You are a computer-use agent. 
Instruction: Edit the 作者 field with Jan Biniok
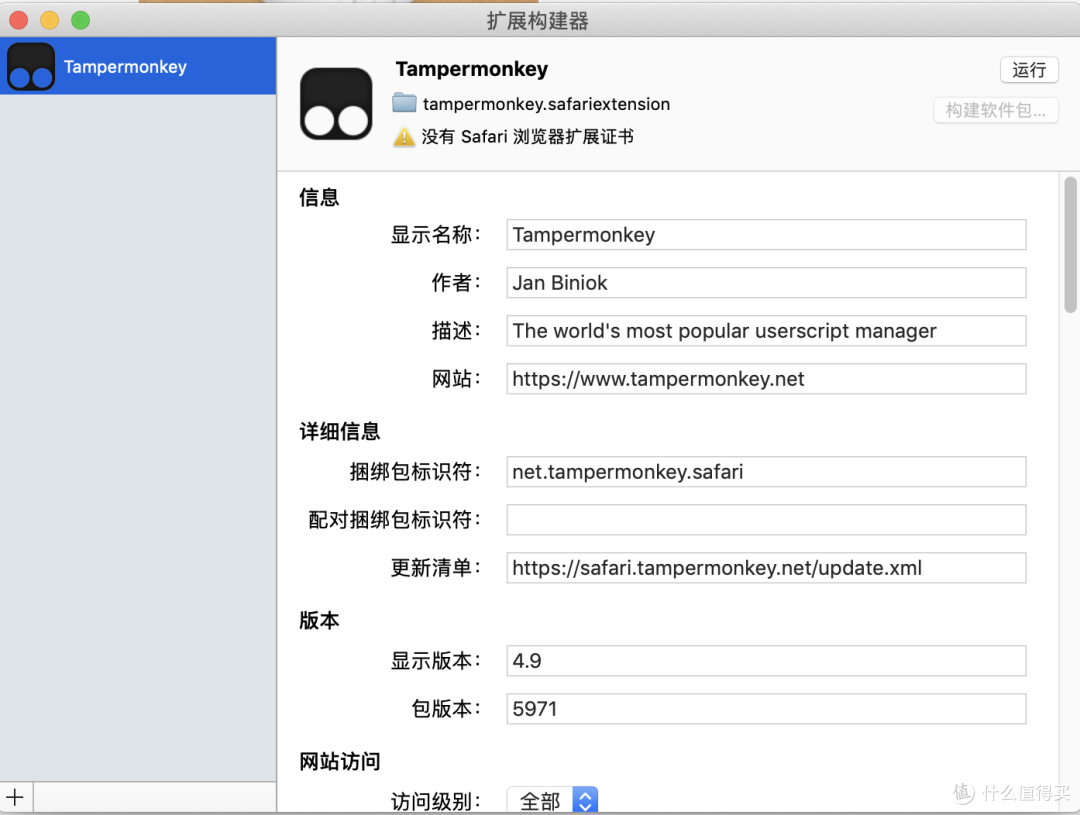point(766,283)
